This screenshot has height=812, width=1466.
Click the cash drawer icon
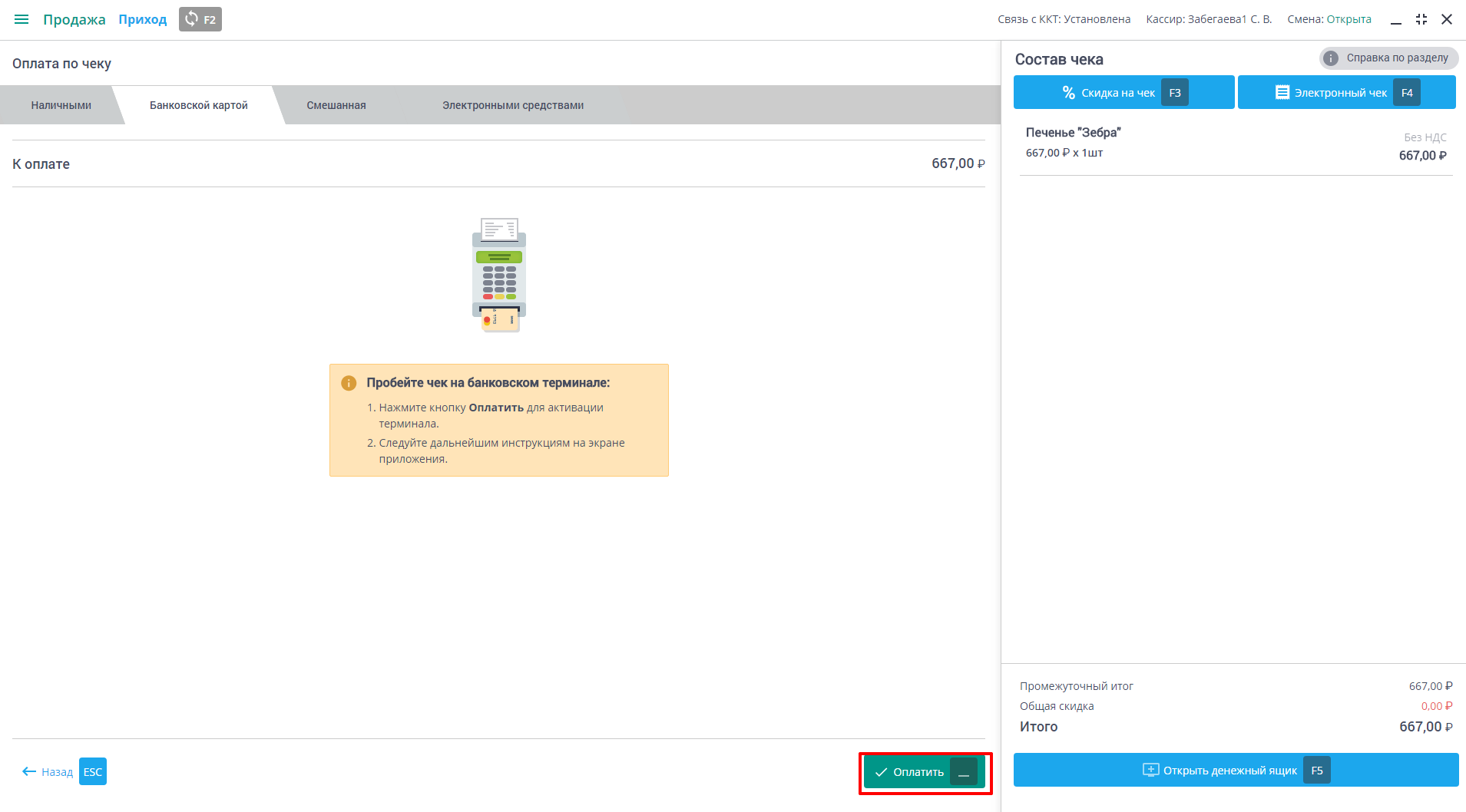[1151, 770]
